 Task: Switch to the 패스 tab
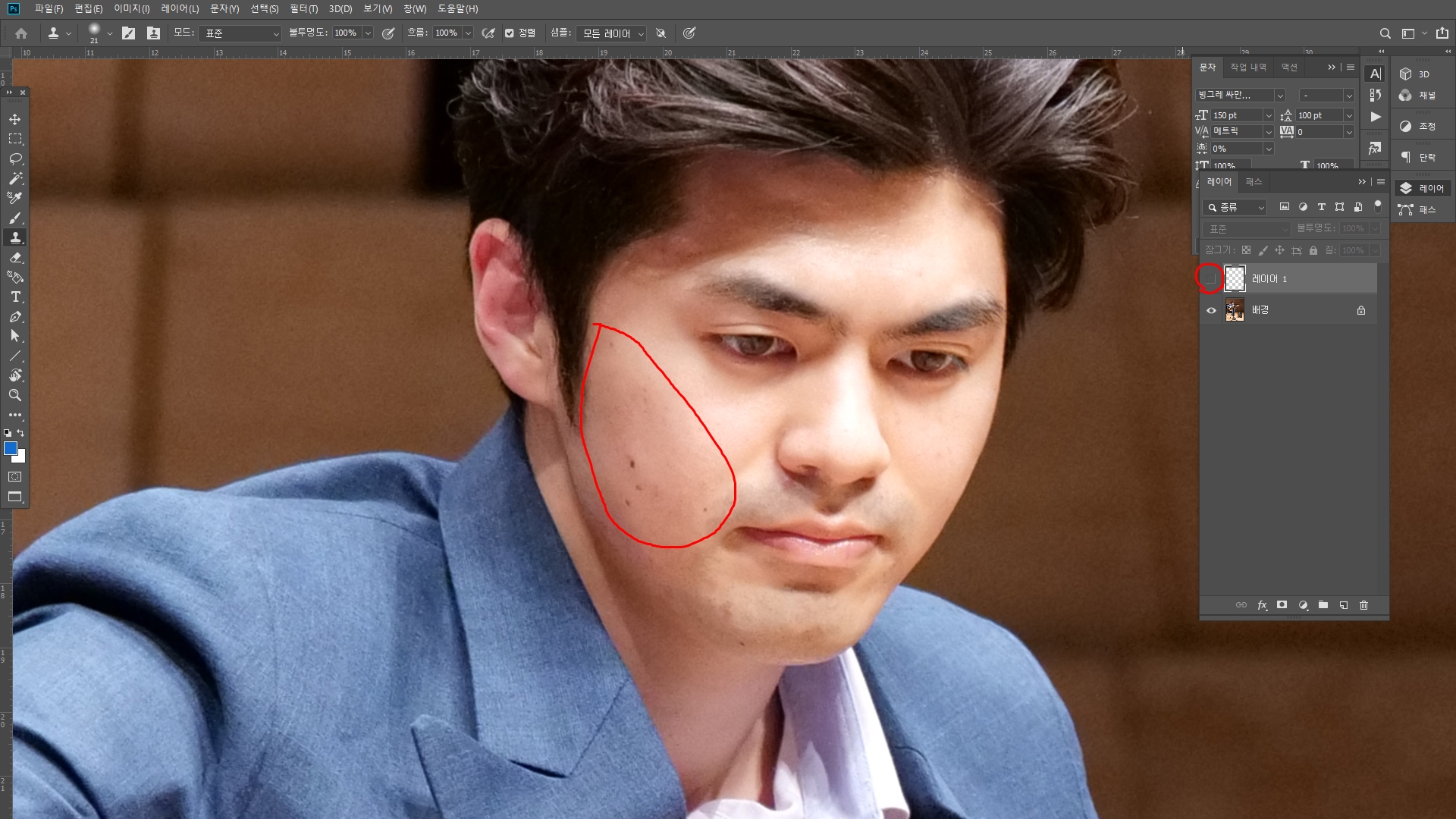click(x=1254, y=182)
